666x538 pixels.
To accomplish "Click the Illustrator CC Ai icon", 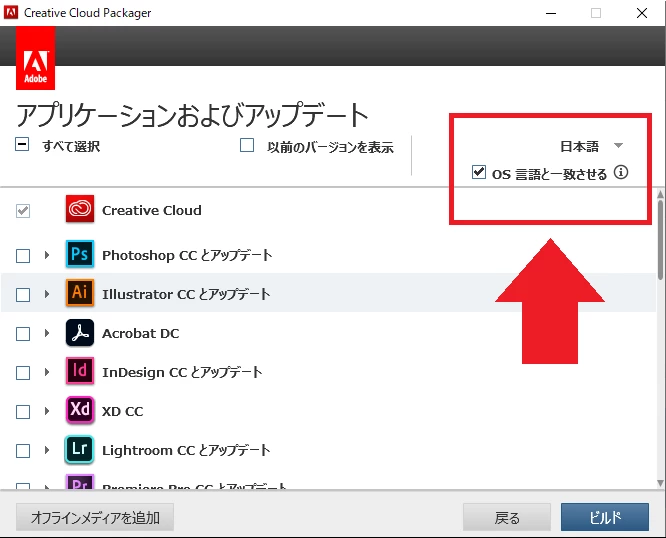I will 80,293.
